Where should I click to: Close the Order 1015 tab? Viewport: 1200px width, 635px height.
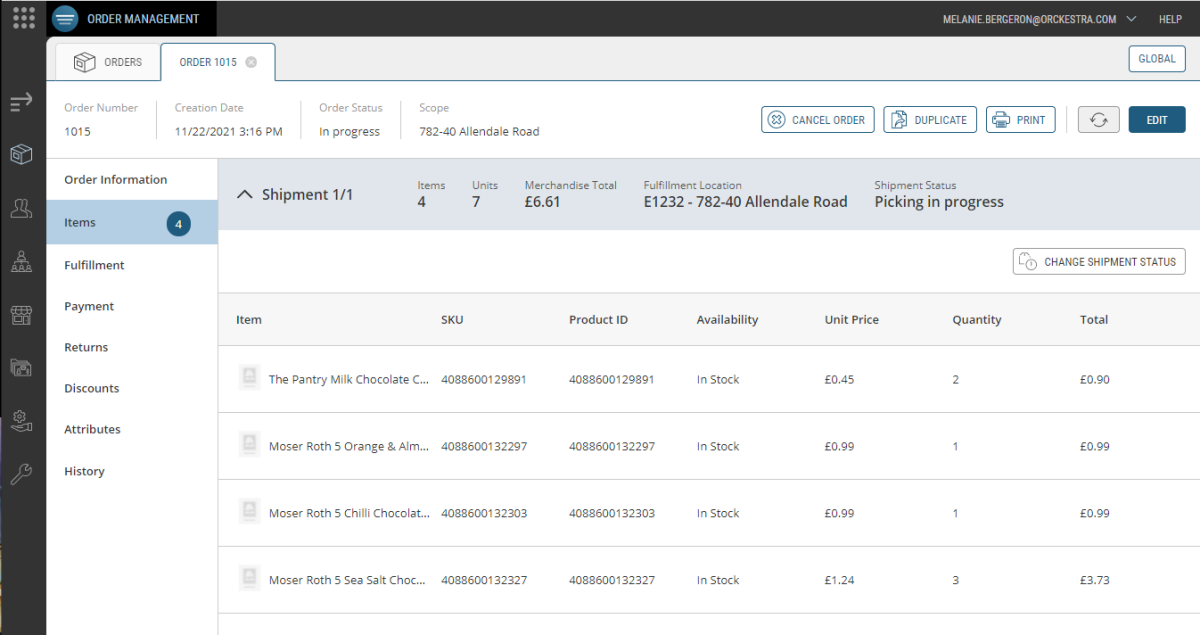point(251,62)
